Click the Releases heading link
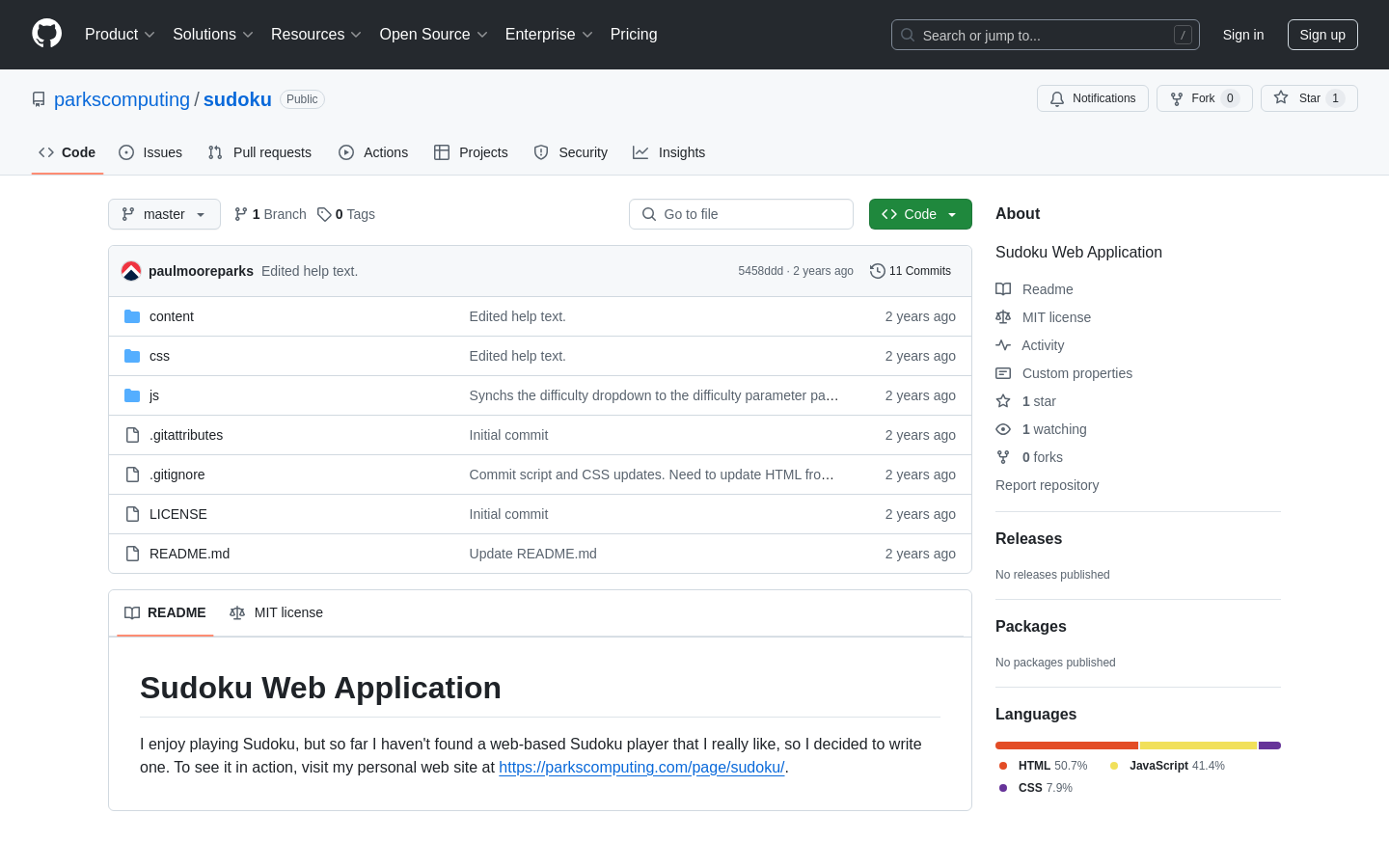The height and width of the screenshot is (868, 1389). (x=1028, y=539)
